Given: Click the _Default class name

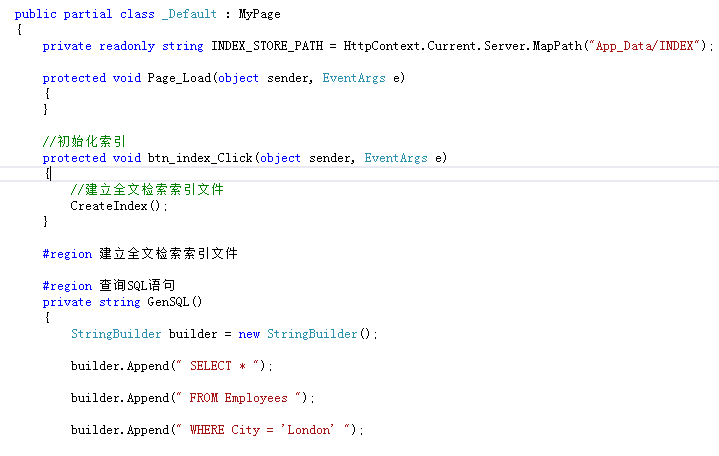Looking at the screenshot, I should [189, 14].
